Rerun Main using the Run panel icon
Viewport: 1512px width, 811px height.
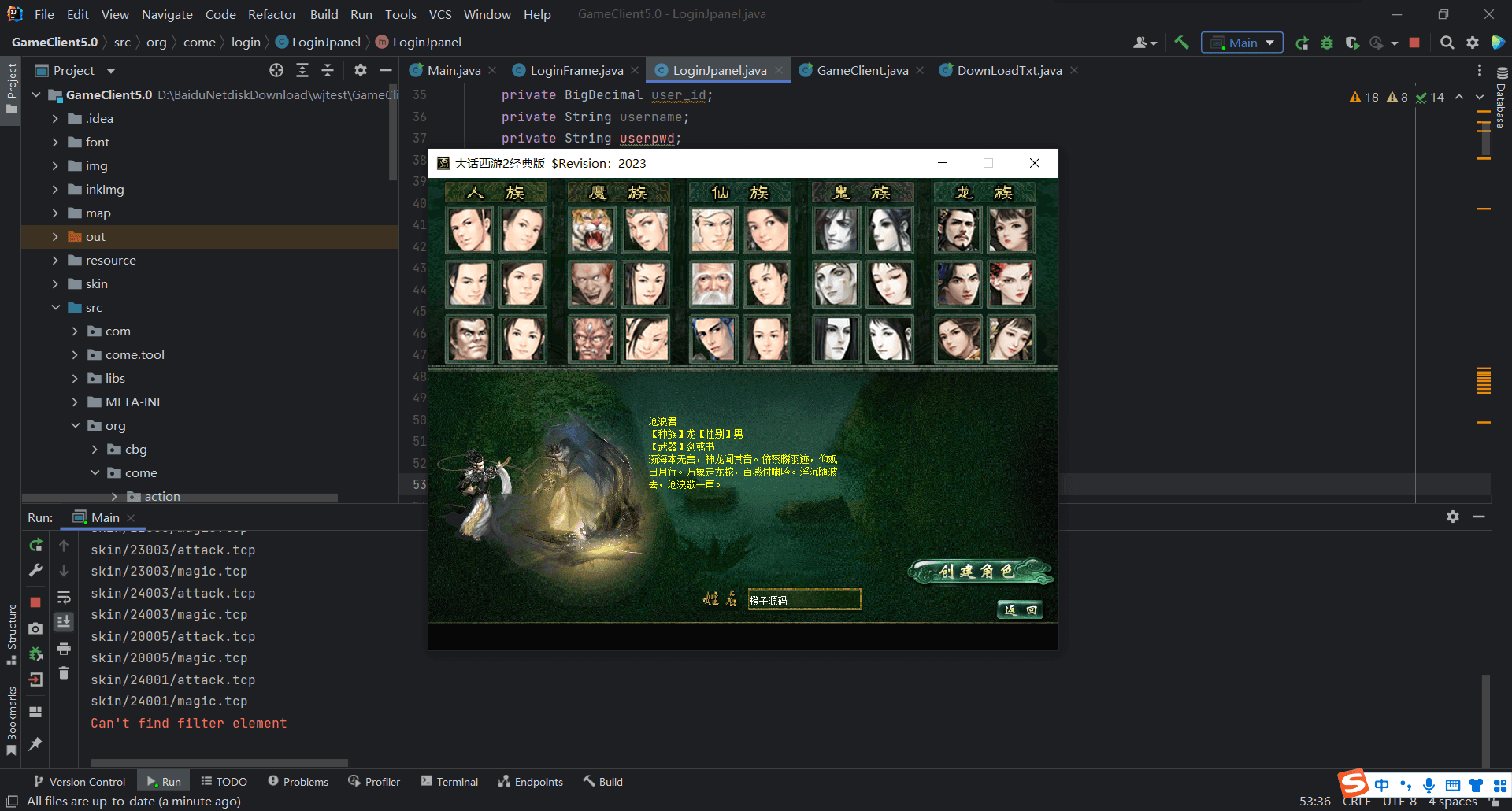click(x=35, y=545)
